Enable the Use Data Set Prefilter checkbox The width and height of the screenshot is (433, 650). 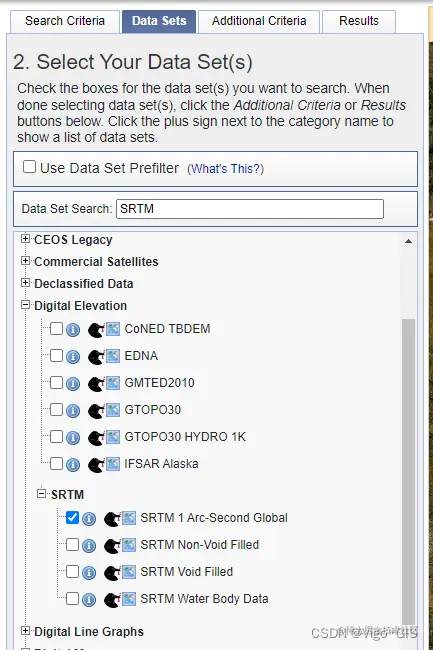tap(29, 167)
